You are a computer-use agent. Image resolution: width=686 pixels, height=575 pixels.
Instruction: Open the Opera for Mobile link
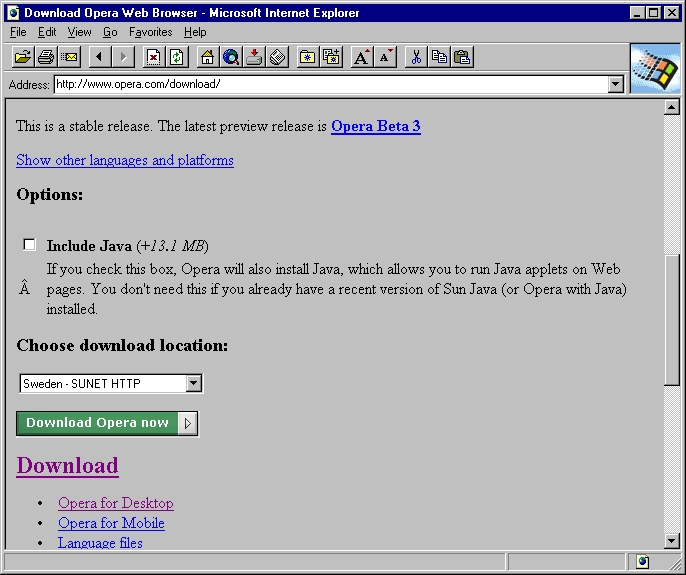coord(111,523)
